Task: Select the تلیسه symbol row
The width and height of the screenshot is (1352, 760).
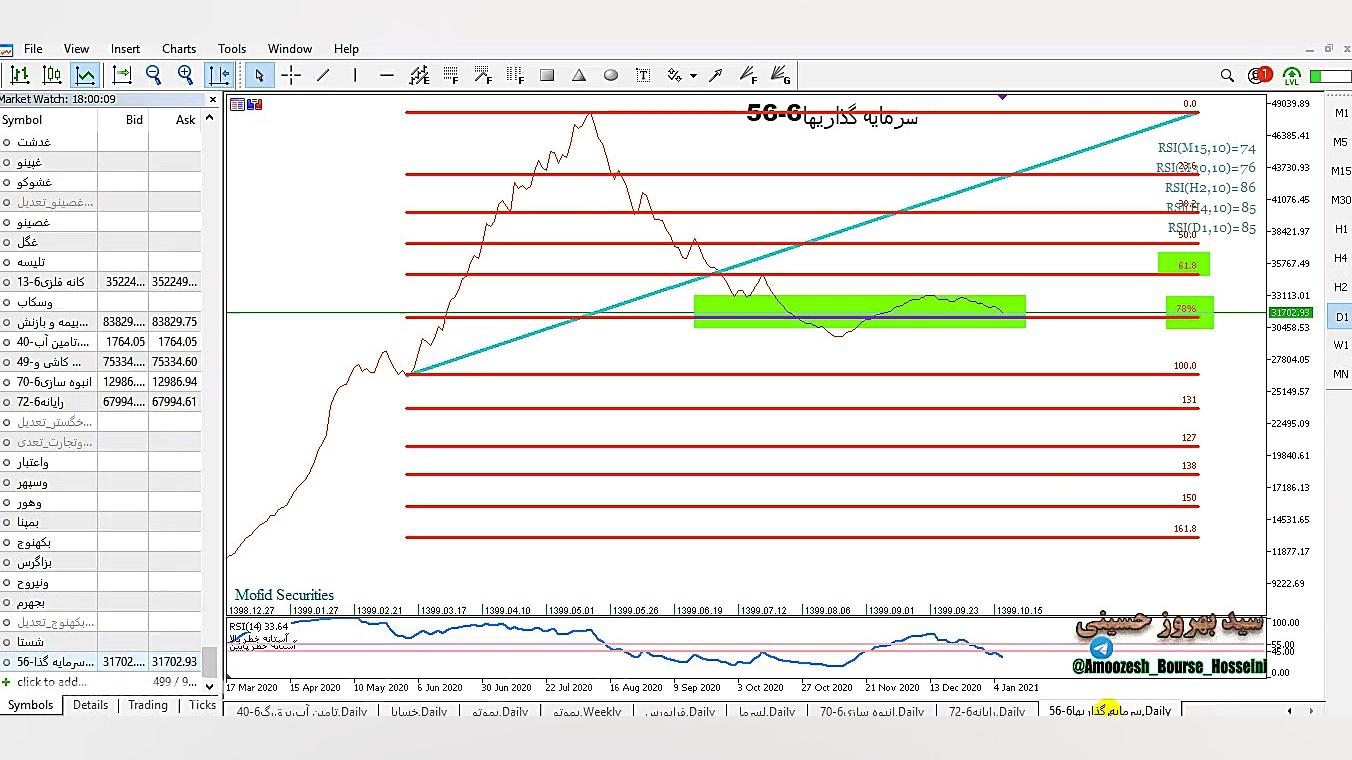Action: 100,262
